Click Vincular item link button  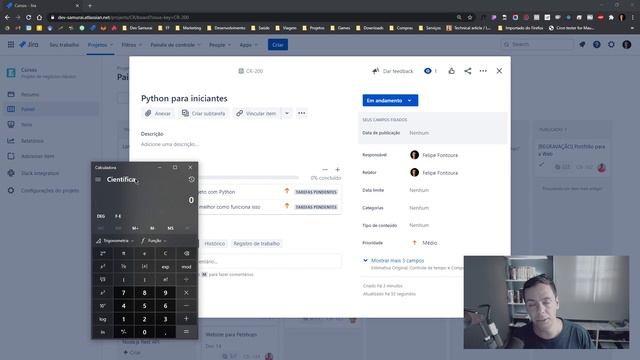(x=256, y=113)
